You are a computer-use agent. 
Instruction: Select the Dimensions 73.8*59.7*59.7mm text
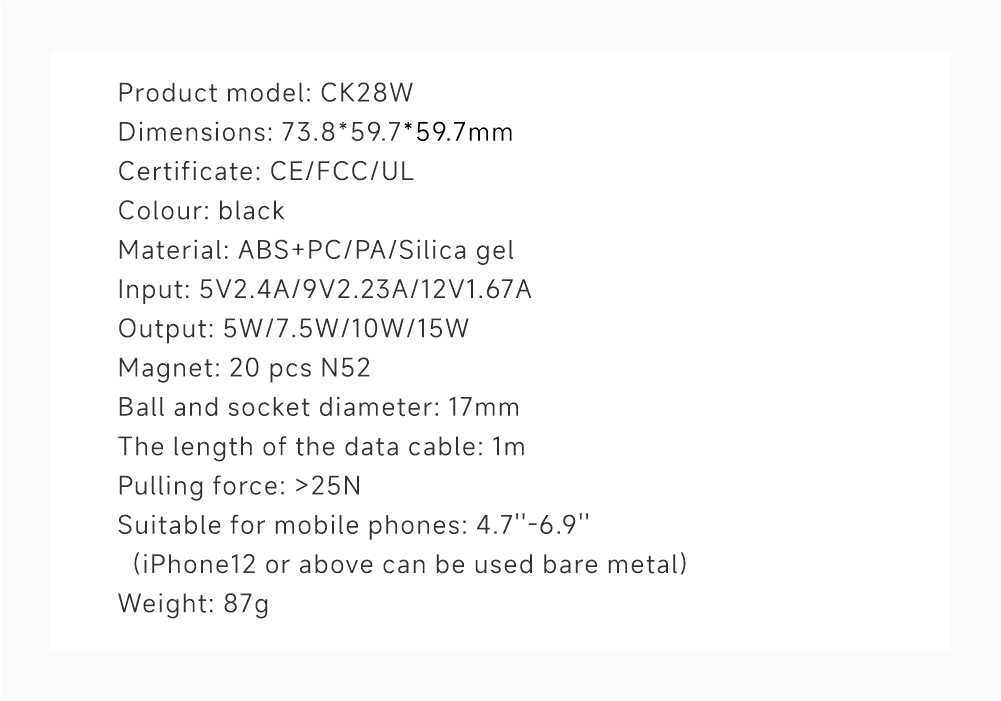click(x=315, y=132)
